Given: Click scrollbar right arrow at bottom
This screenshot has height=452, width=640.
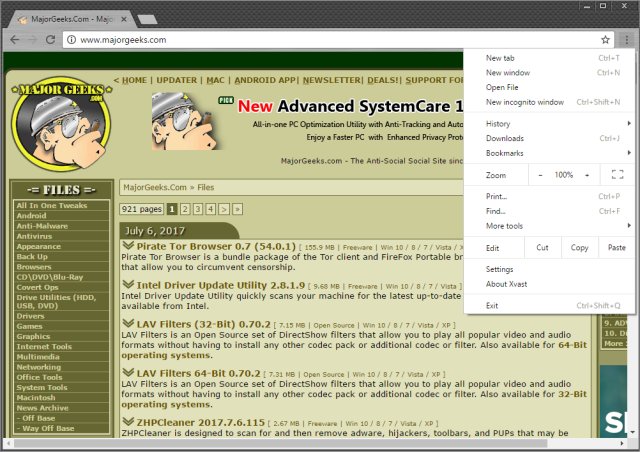Looking at the screenshot, I should (x=622, y=443).
